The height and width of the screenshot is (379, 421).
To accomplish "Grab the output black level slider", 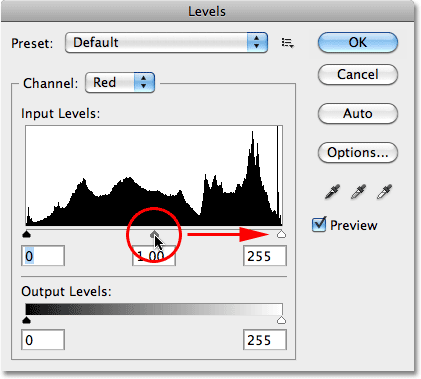I will pos(26,320).
